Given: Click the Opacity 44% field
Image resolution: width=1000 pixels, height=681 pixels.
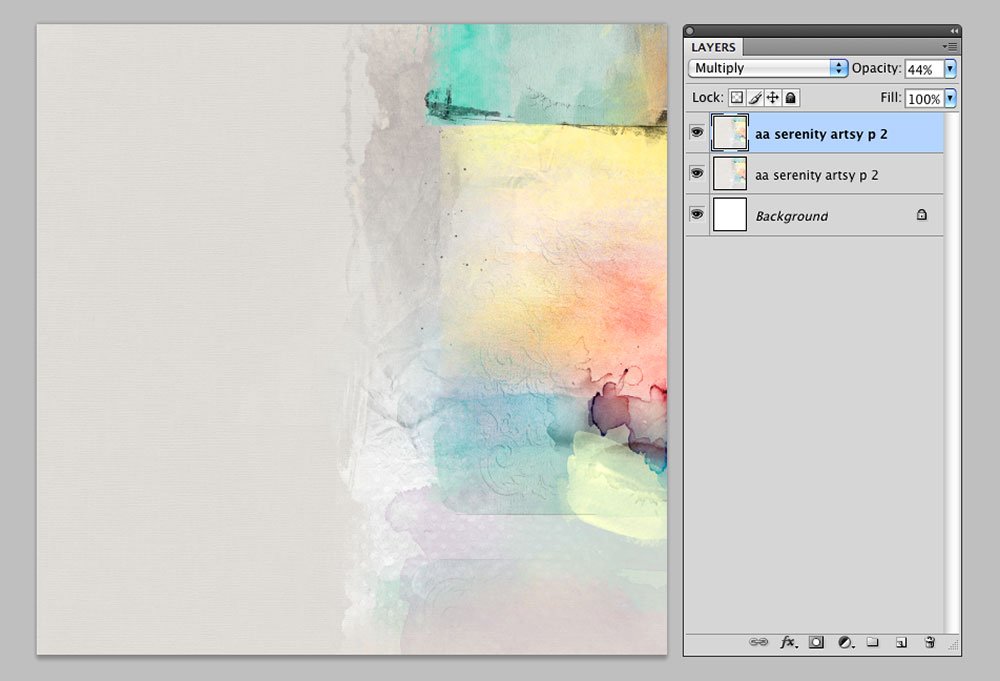Looking at the screenshot, I should point(924,69).
